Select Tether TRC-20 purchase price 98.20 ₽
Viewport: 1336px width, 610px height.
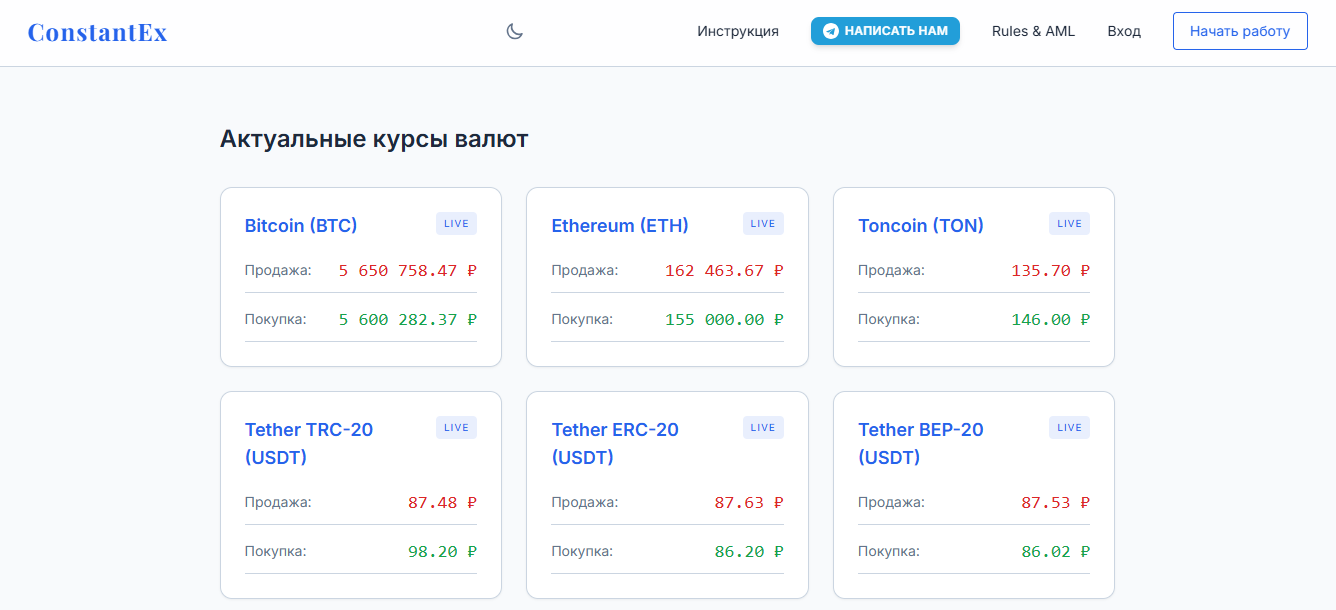pos(443,552)
